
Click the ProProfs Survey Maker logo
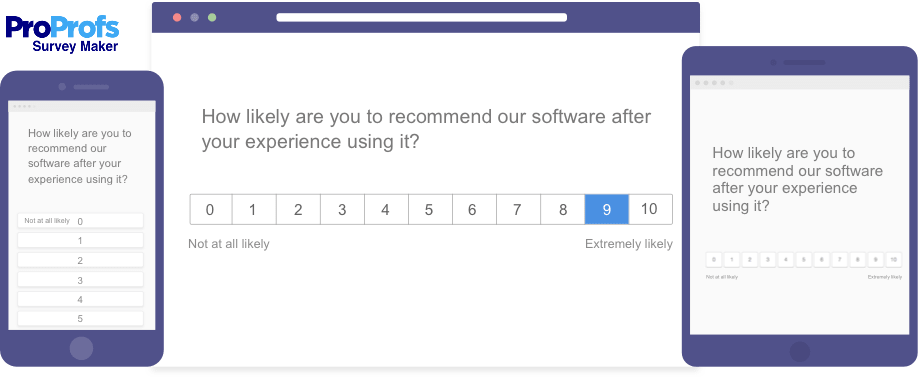tap(62, 34)
